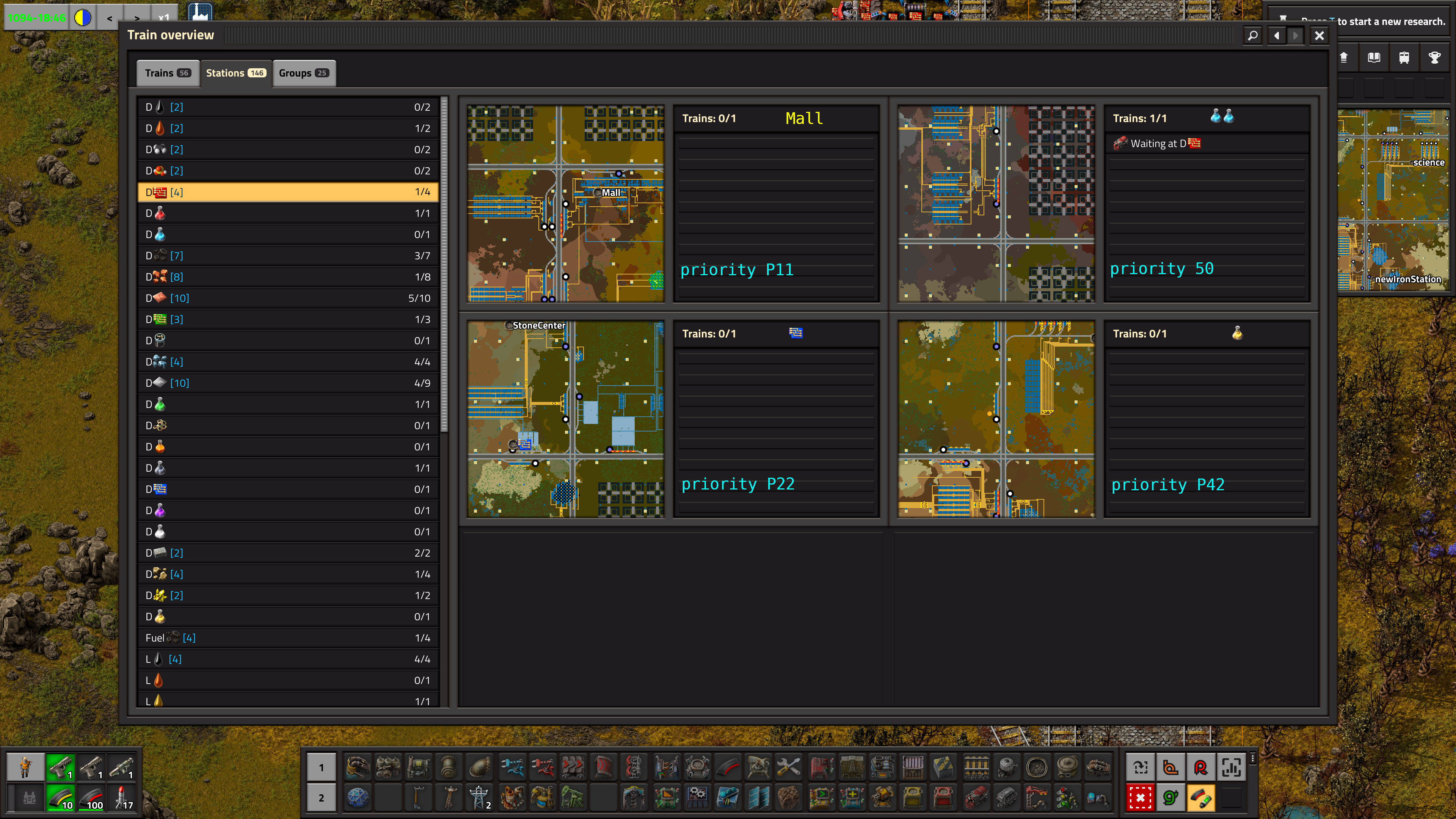Switch to the Trains tab

tap(168, 73)
